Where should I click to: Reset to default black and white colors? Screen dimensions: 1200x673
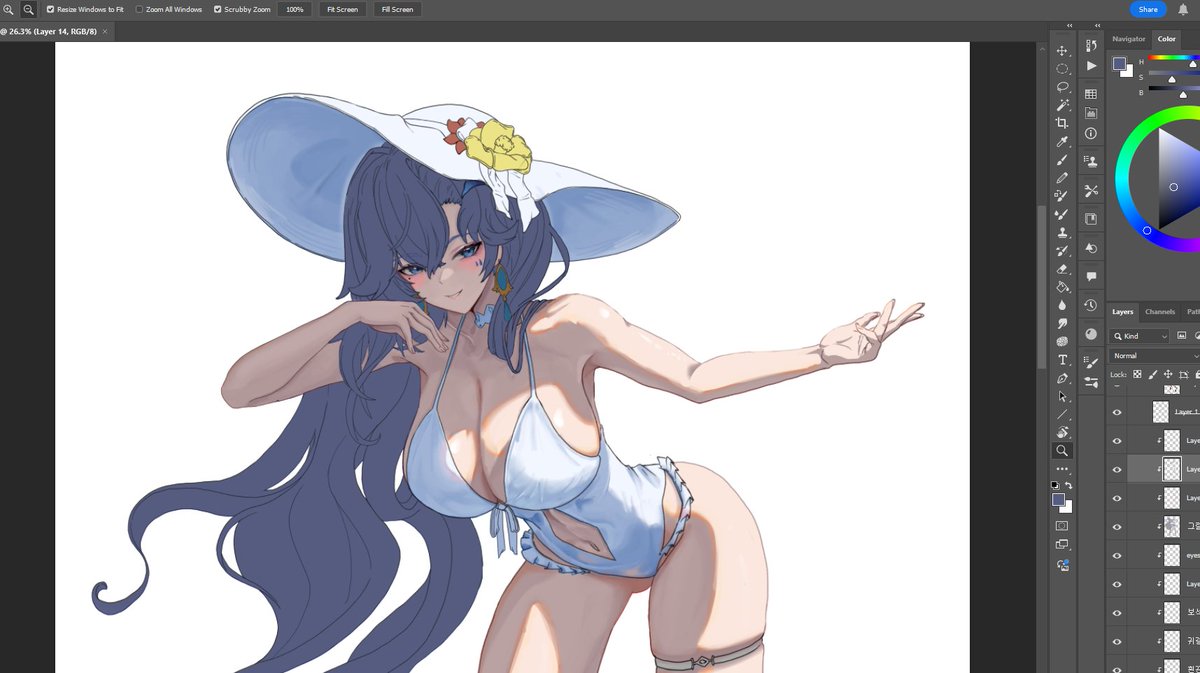click(x=1055, y=485)
